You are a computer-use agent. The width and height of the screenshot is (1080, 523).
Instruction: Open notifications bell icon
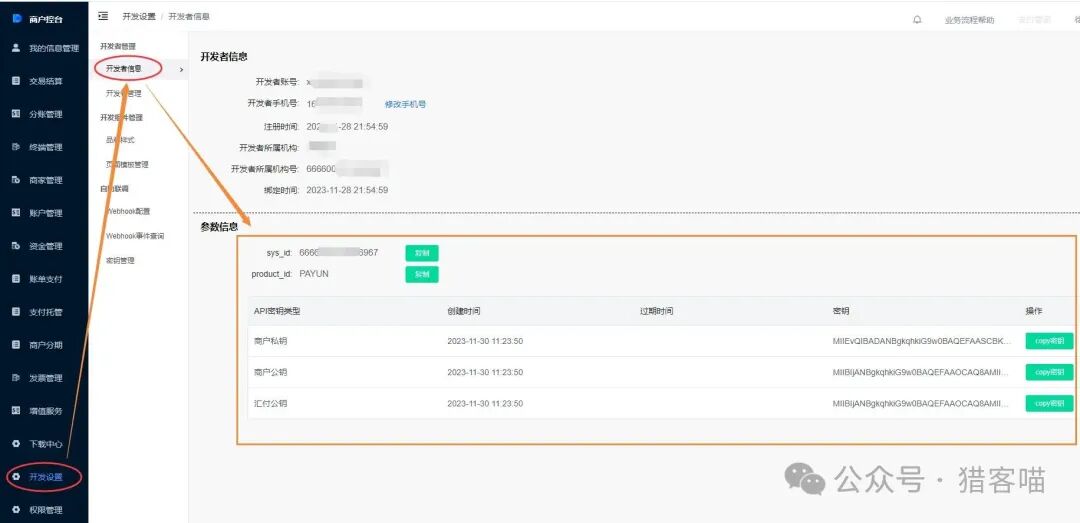(x=917, y=20)
